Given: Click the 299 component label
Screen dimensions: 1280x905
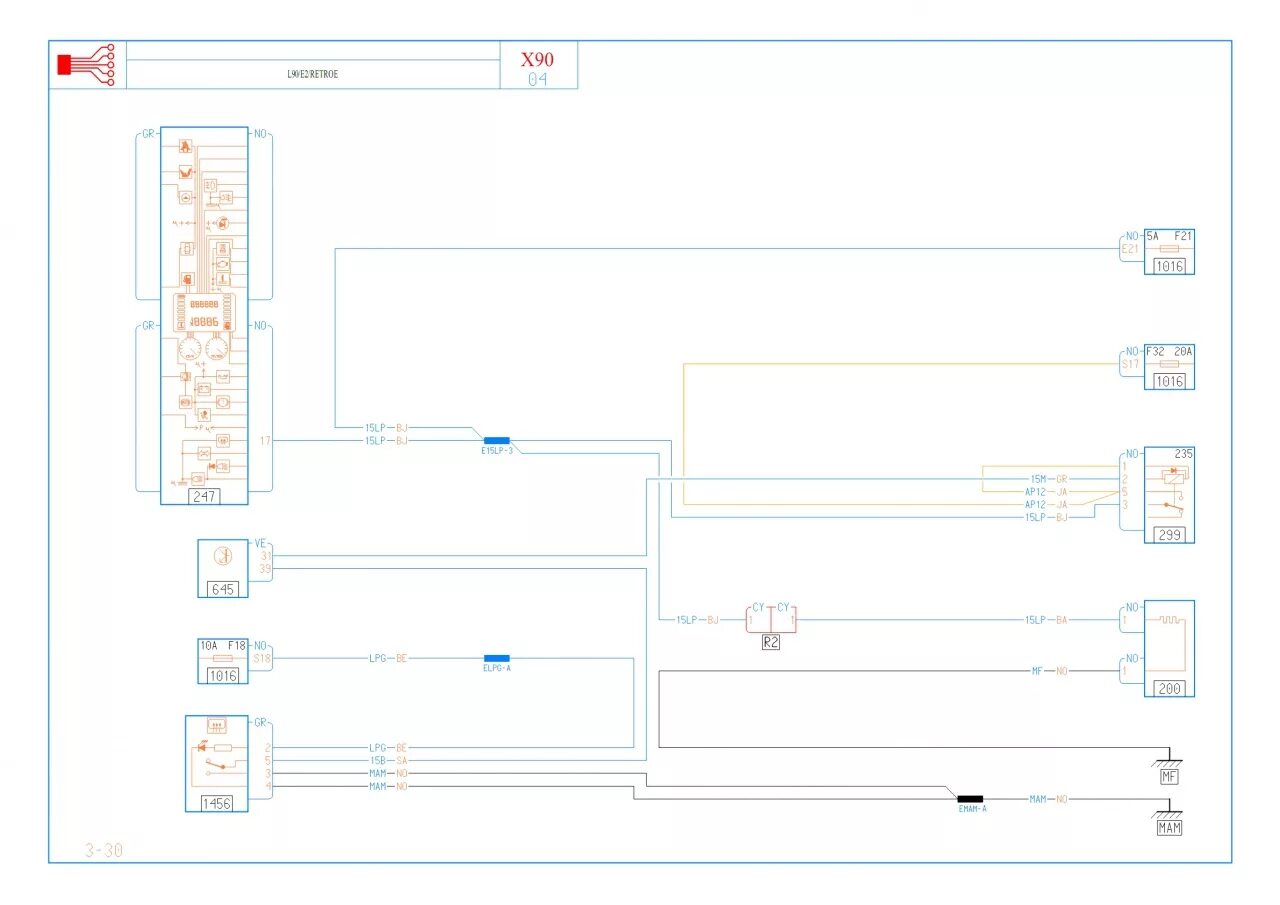Looking at the screenshot, I should pyautogui.click(x=1169, y=535).
